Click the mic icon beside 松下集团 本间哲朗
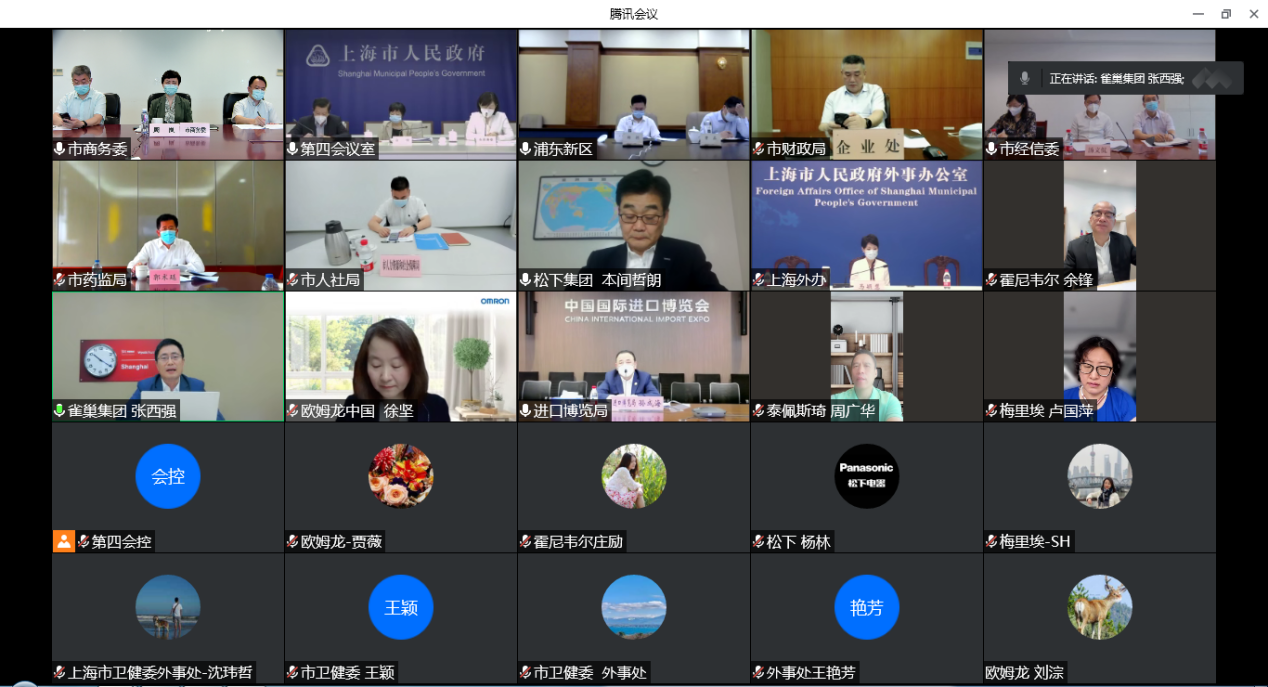The width and height of the screenshot is (1268, 687). [x=526, y=280]
